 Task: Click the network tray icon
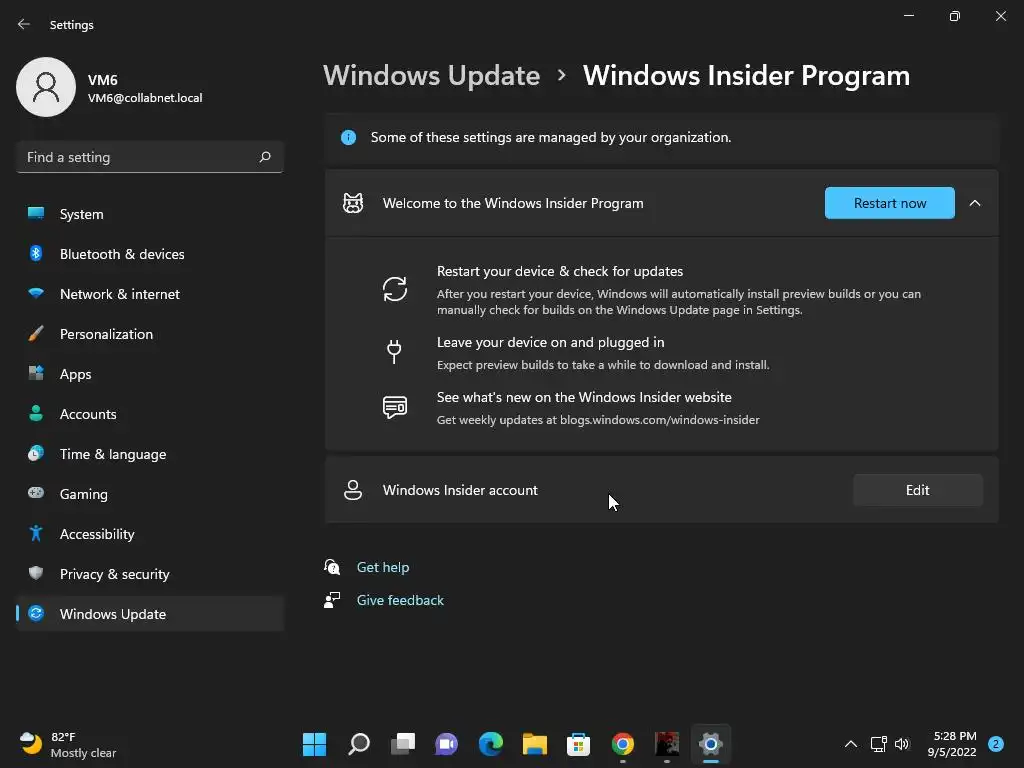coord(878,744)
